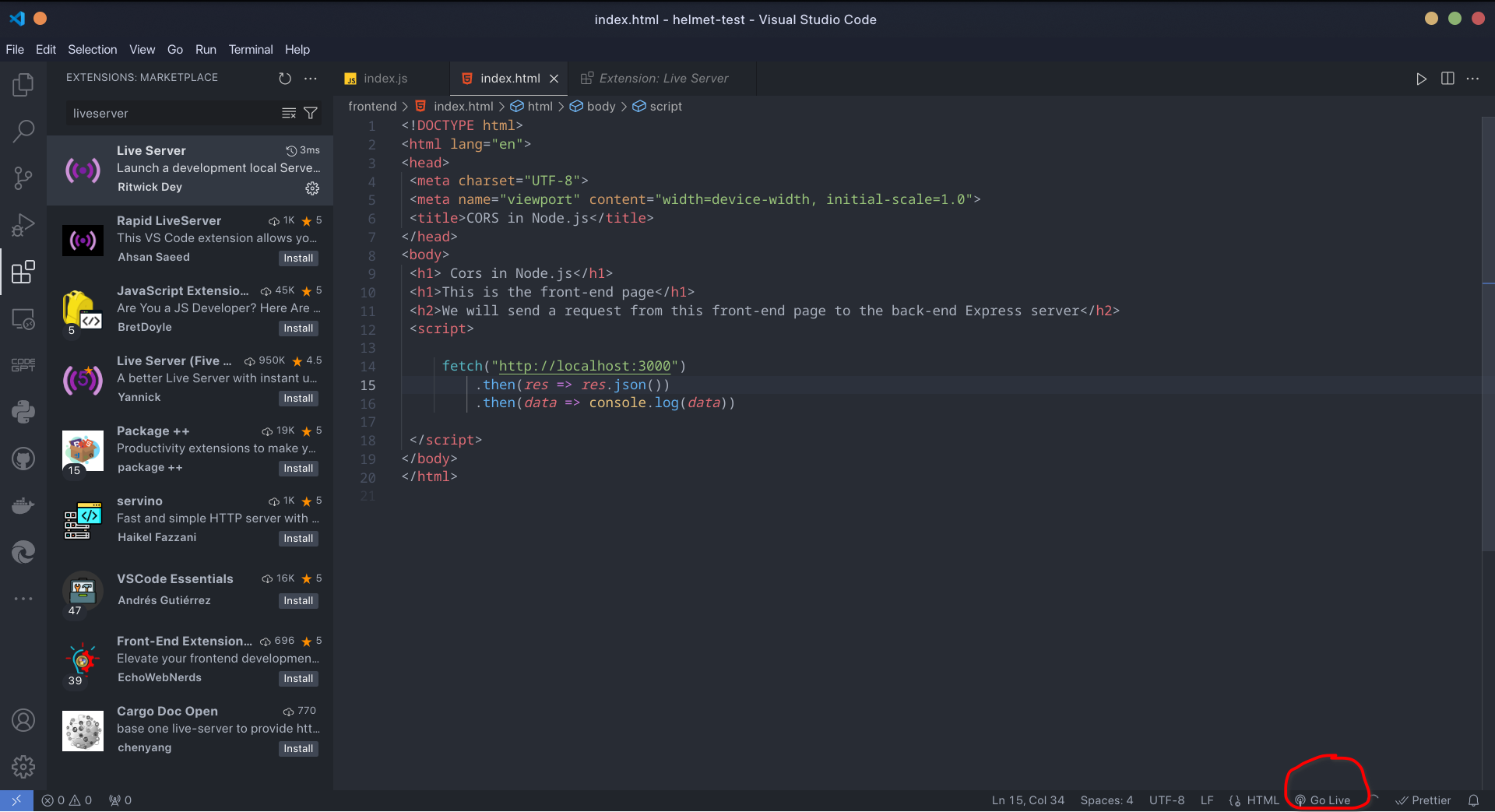The image size is (1495, 812).
Task: Open Live Server manage gear icon
Action: [x=312, y=188]
